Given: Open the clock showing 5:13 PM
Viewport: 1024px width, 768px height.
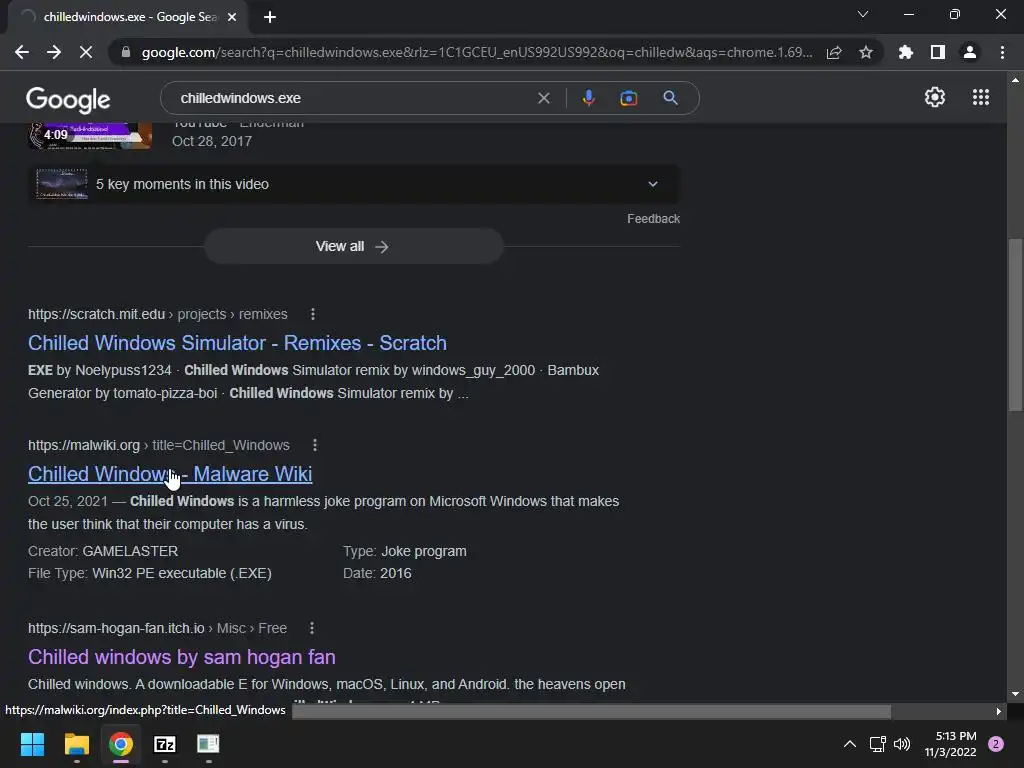Looking at the screenshot, I should (950, 744).
